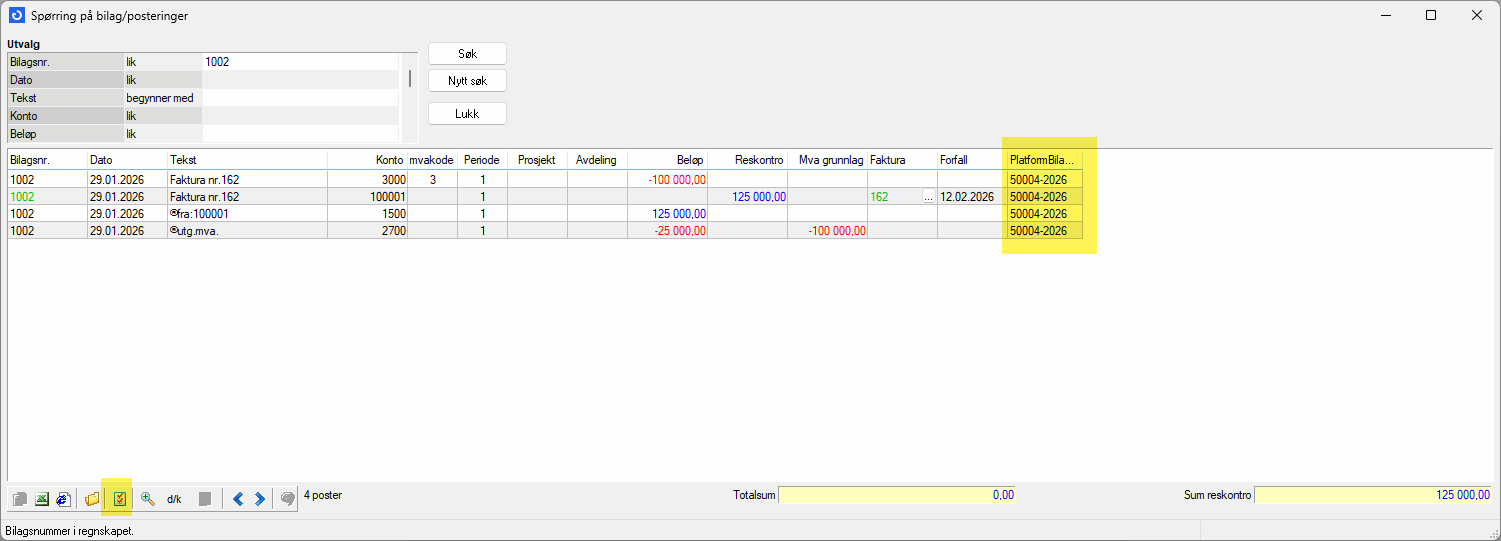Close the dialog with Lukk button
Screen dimensions: 1501x541
pyautogui.click(x=467, y=114)
